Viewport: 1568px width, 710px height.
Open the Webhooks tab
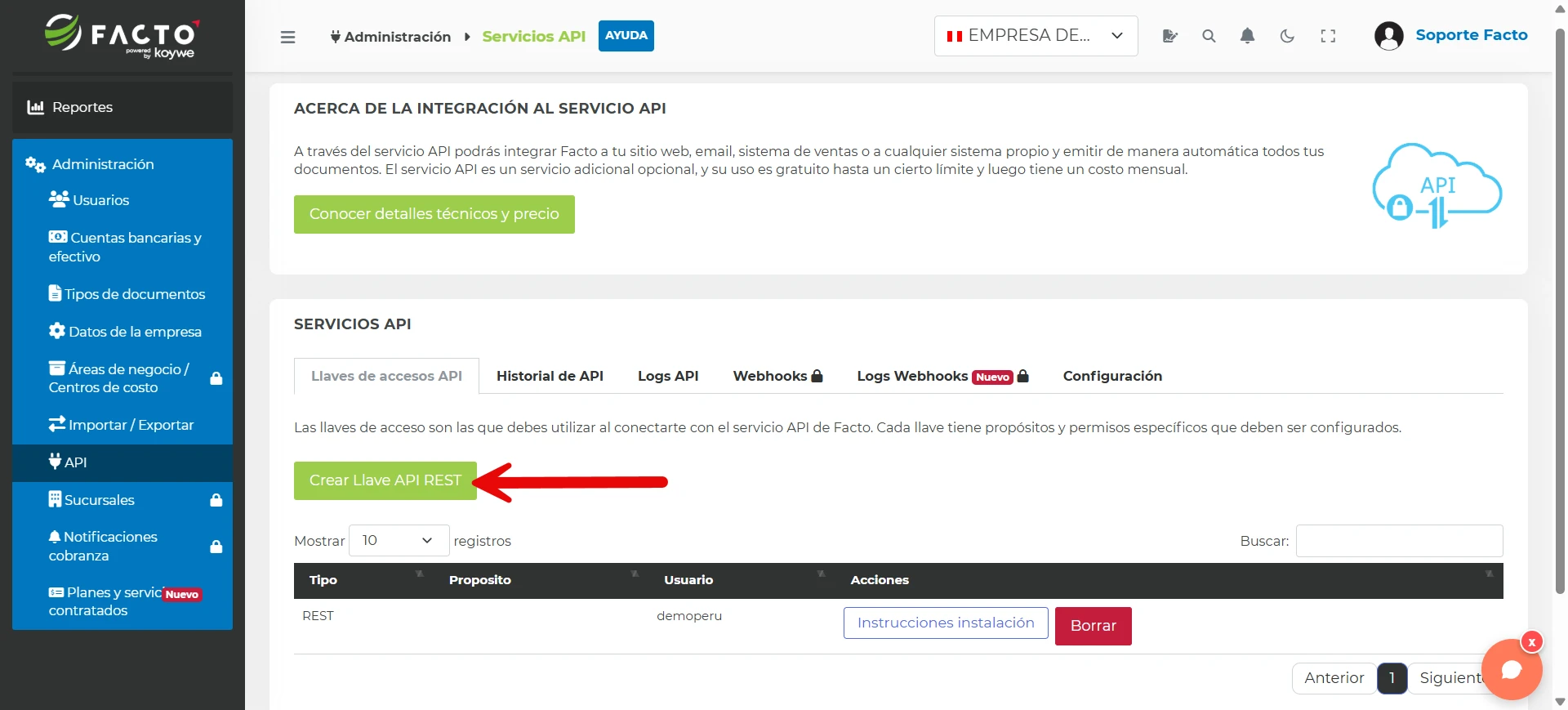point(777,376)
